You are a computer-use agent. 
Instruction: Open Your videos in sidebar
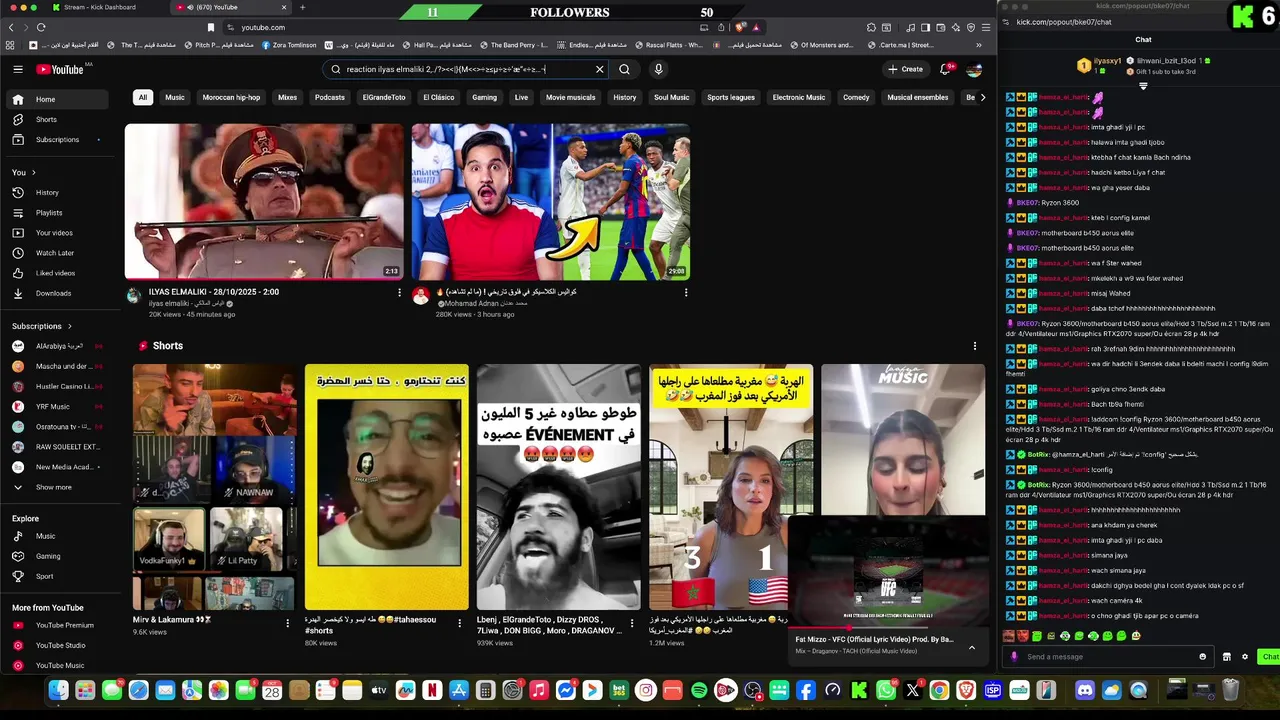[58, 232]
